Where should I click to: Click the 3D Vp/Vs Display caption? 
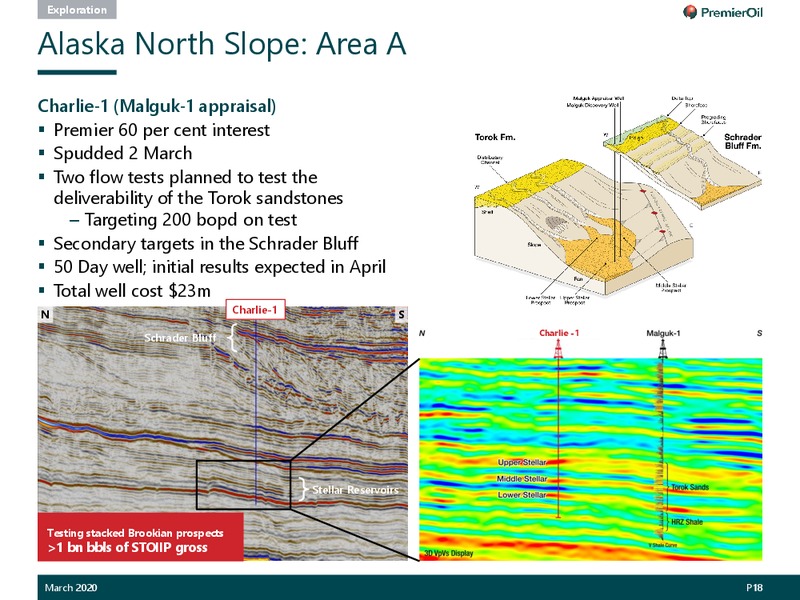click(449, 553)
